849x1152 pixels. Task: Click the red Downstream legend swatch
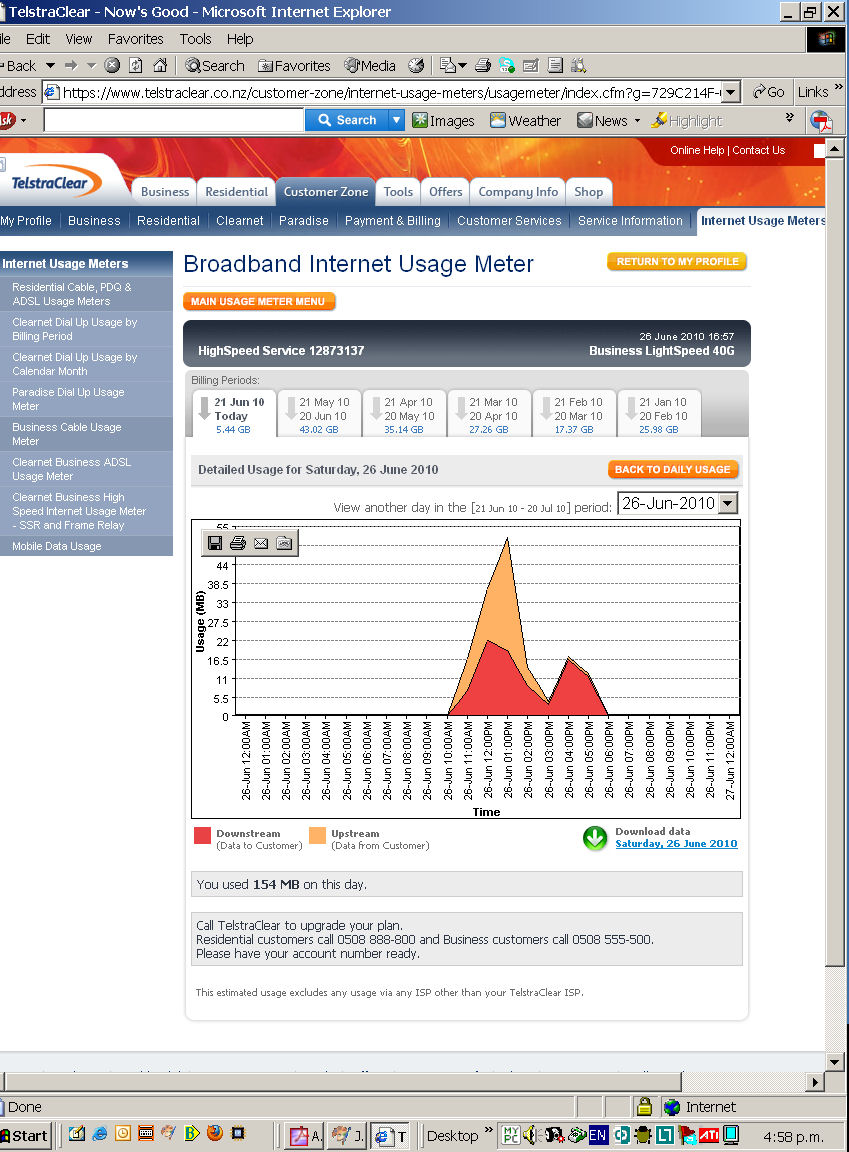[x=203, y=835]
